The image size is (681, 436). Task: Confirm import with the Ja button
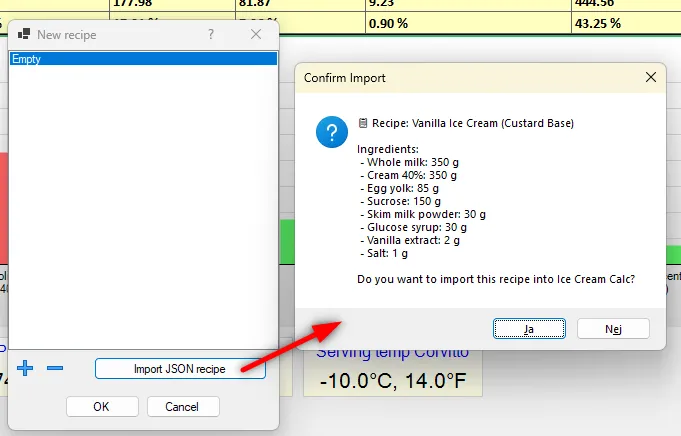click(529, 329)
